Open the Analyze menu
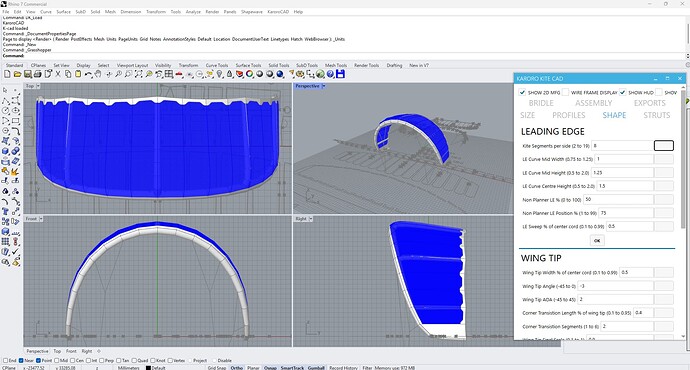 tap(193, 12)
